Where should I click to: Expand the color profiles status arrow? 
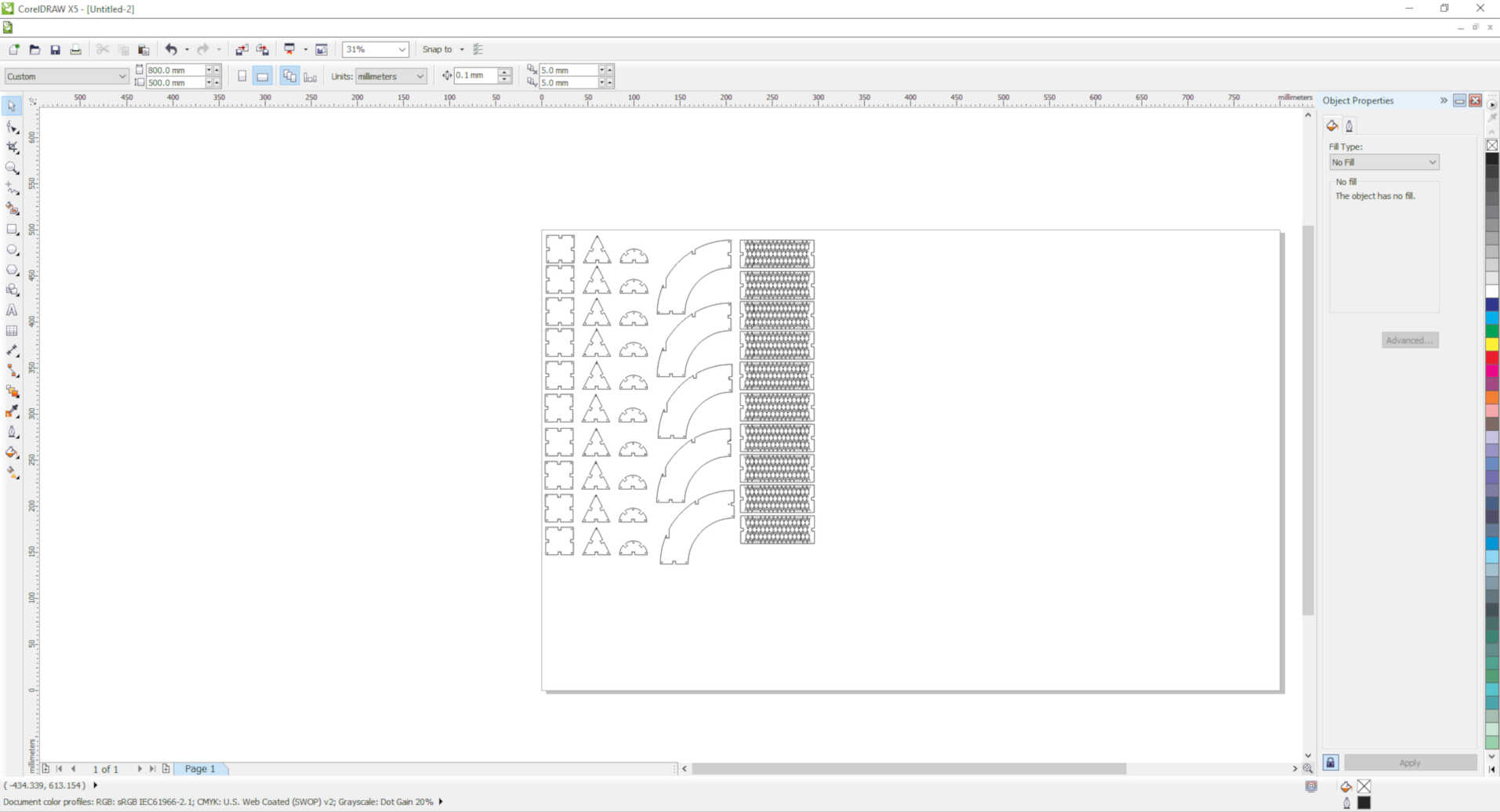click(441, 802)
